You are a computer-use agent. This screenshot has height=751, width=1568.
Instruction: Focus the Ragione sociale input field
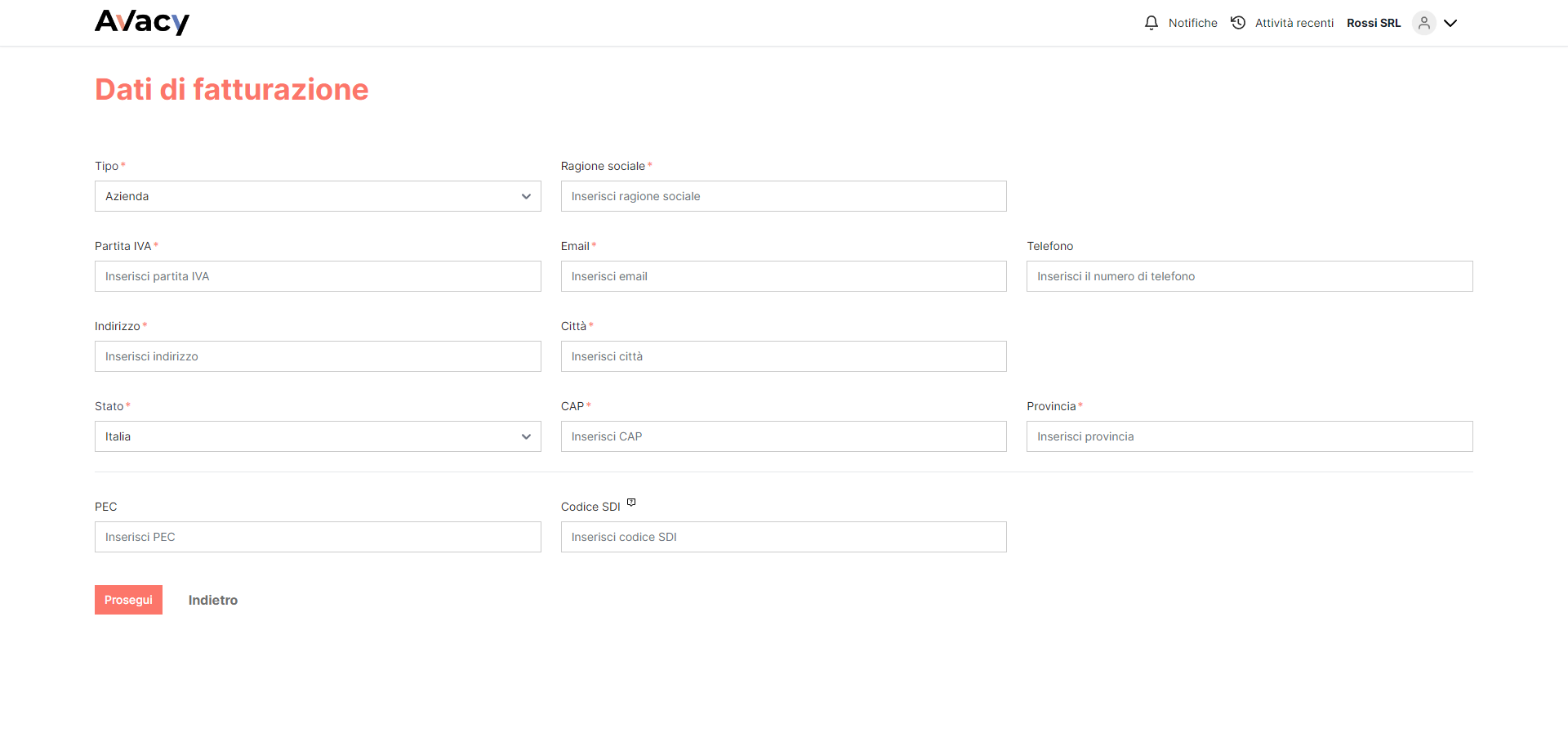[784, 196]
